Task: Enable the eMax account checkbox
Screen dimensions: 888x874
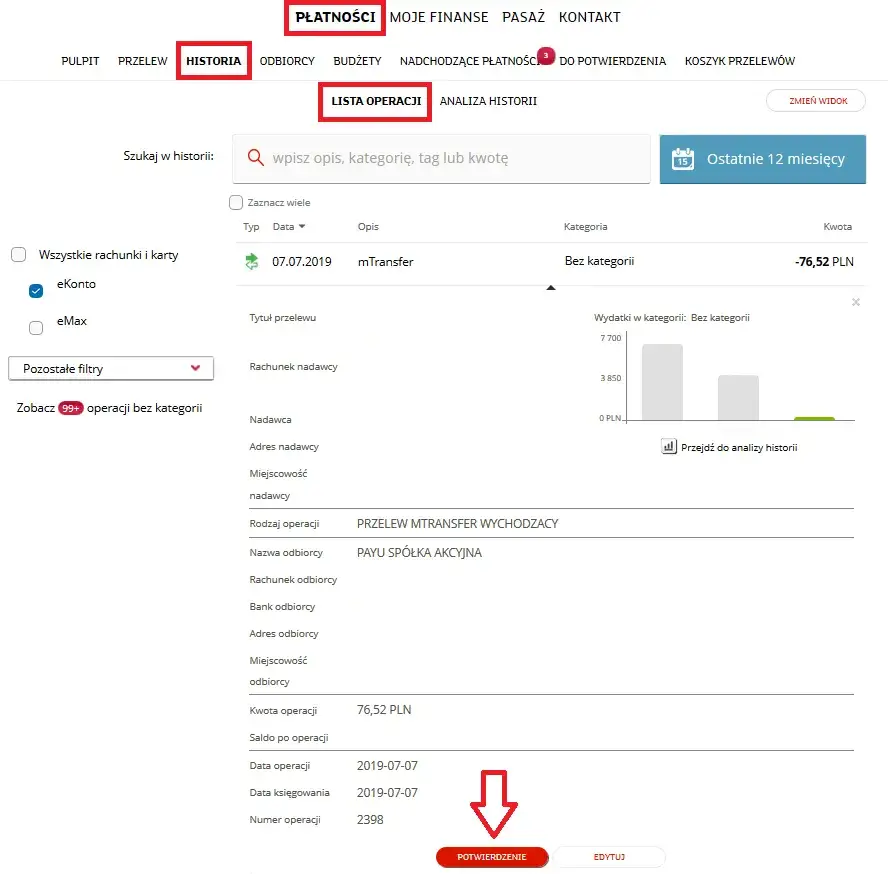Action: (36, 327)
